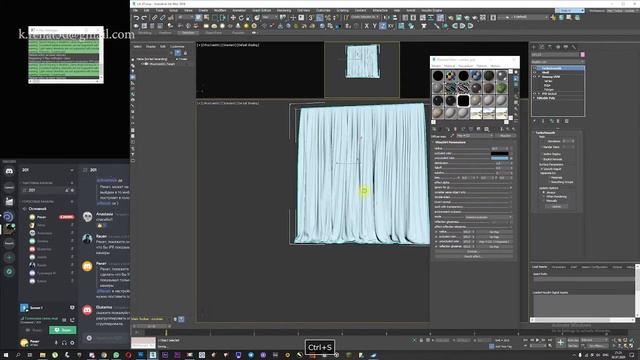Viewport: 640px width, 360px height.
Task: Click the Mirror tool icon
Action: point(387,18)
